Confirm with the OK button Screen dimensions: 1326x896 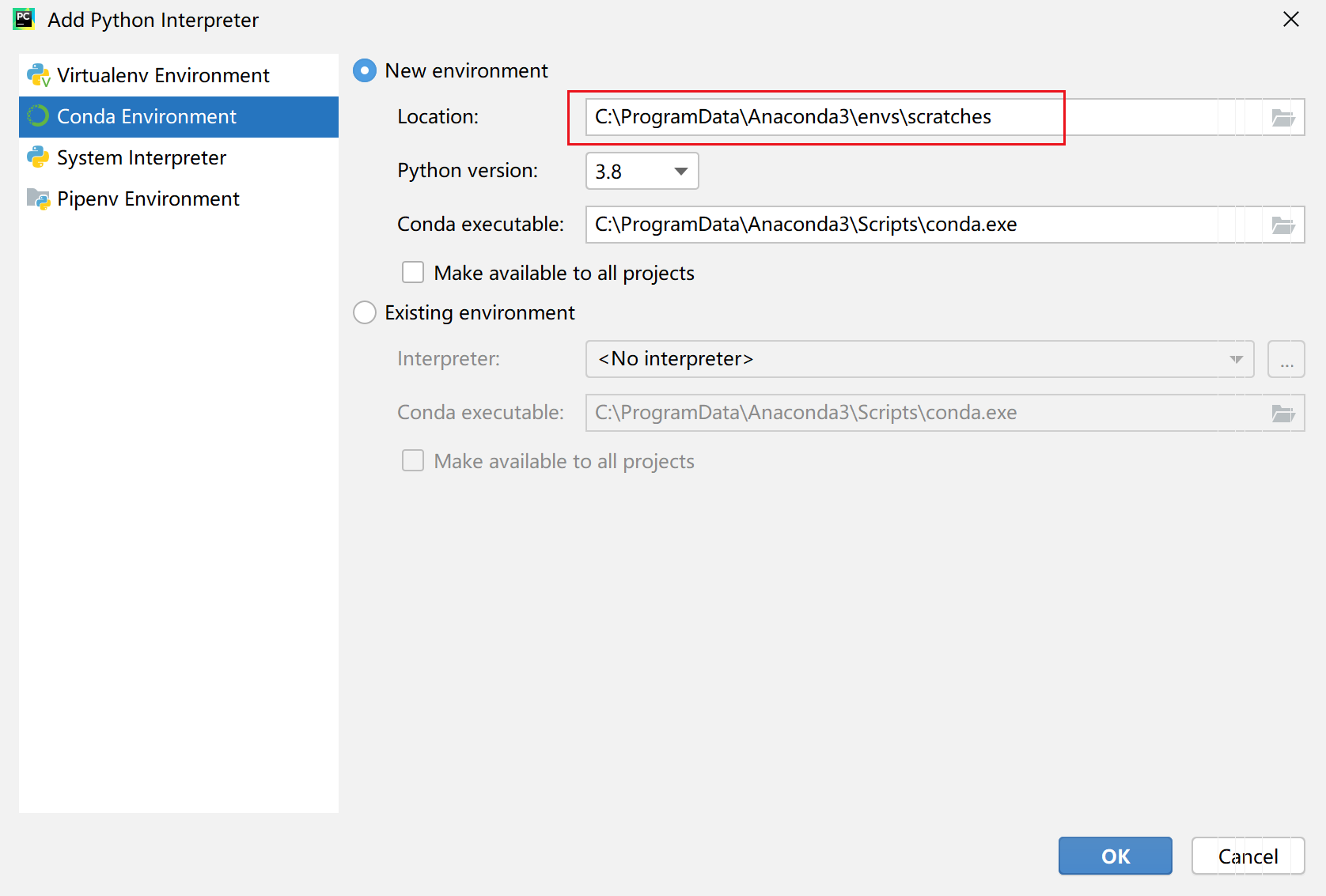click(x=1115, y=856)
